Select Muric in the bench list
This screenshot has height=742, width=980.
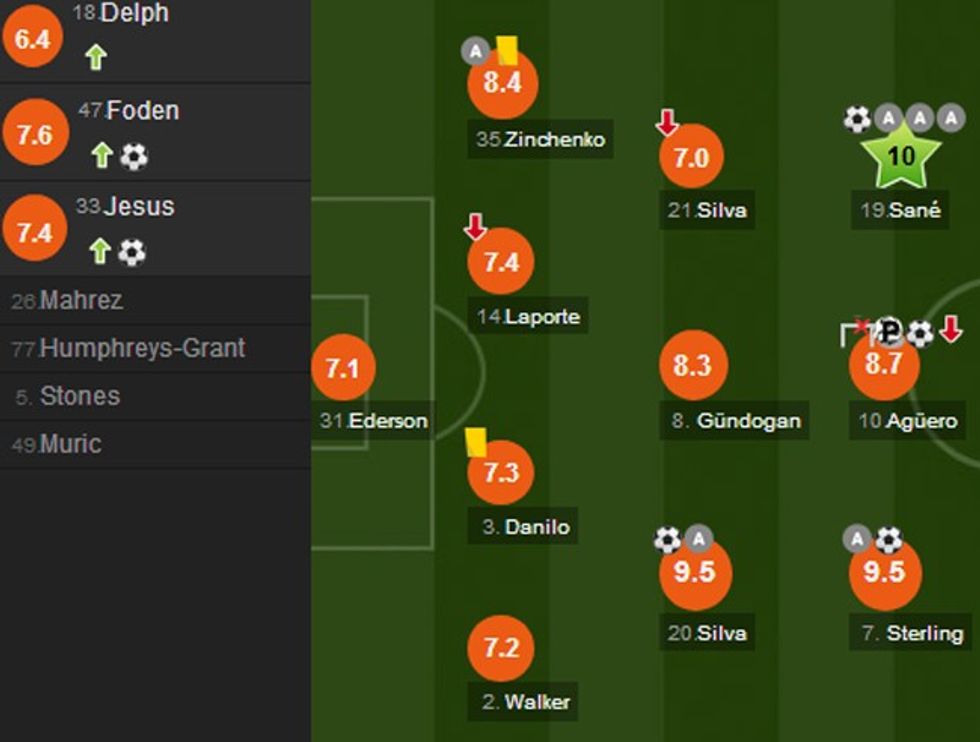[70, 444]
